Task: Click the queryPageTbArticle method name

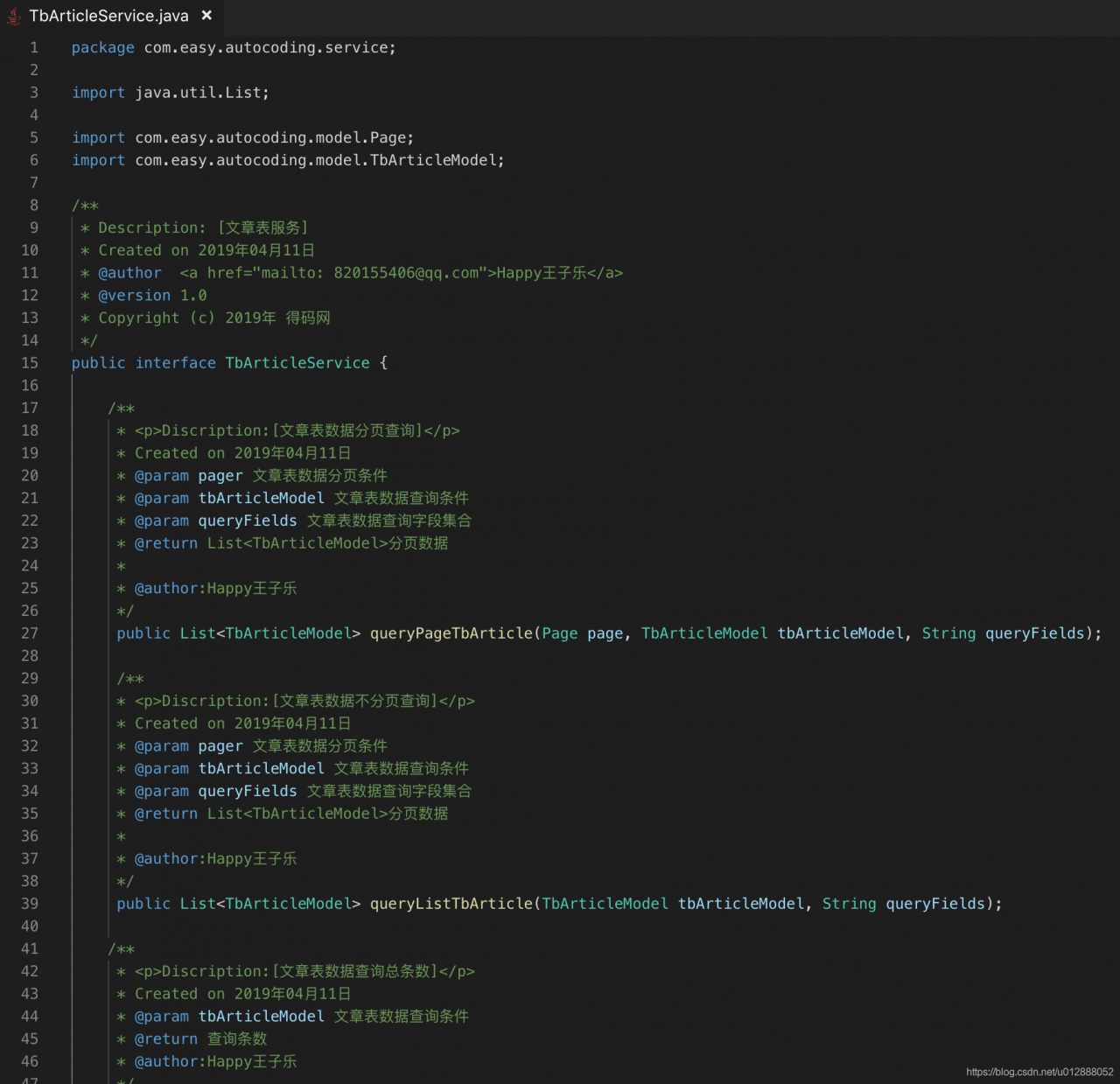Action: pos(451,633)
